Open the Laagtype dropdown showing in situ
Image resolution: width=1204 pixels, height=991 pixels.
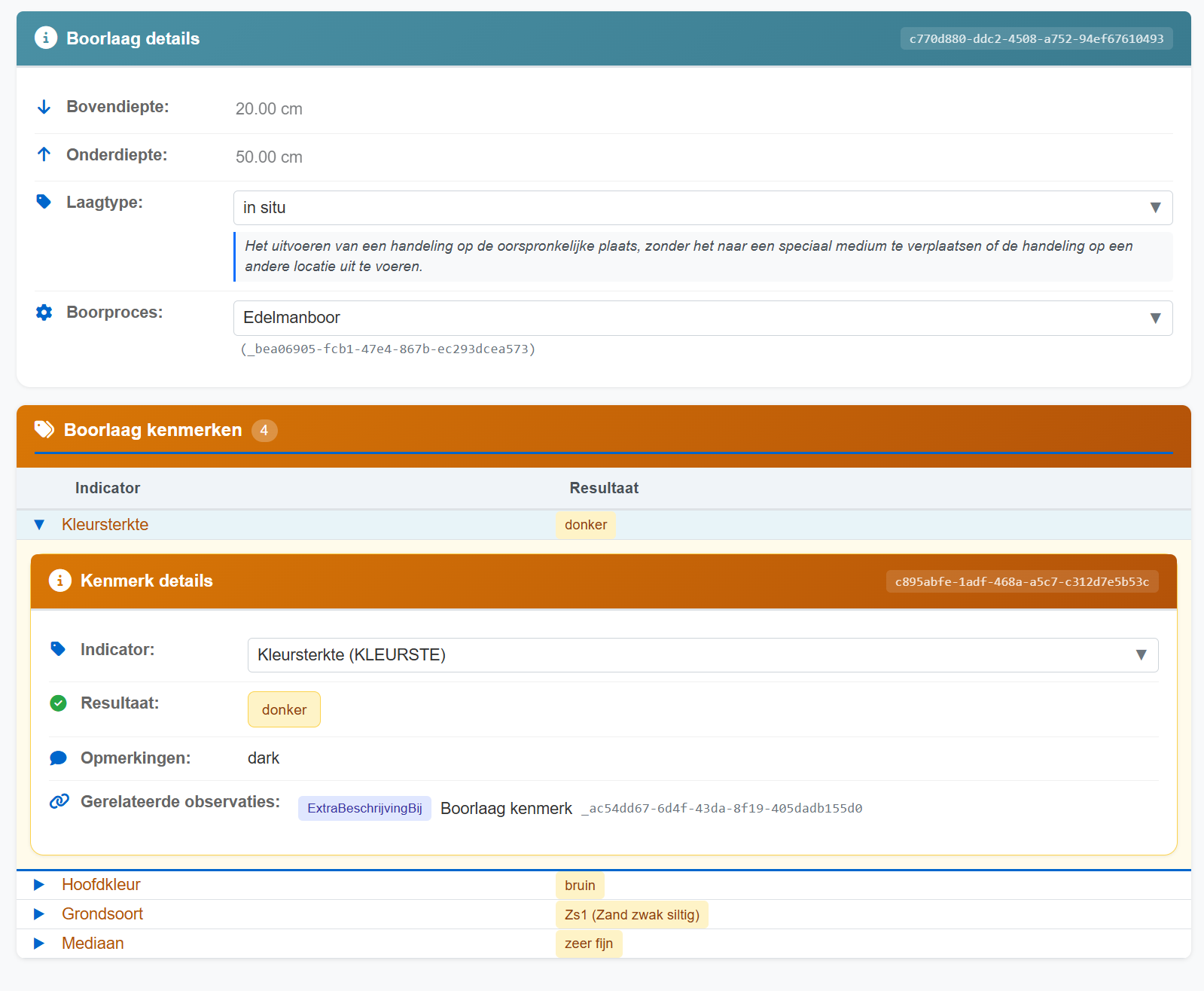point(702,208)
